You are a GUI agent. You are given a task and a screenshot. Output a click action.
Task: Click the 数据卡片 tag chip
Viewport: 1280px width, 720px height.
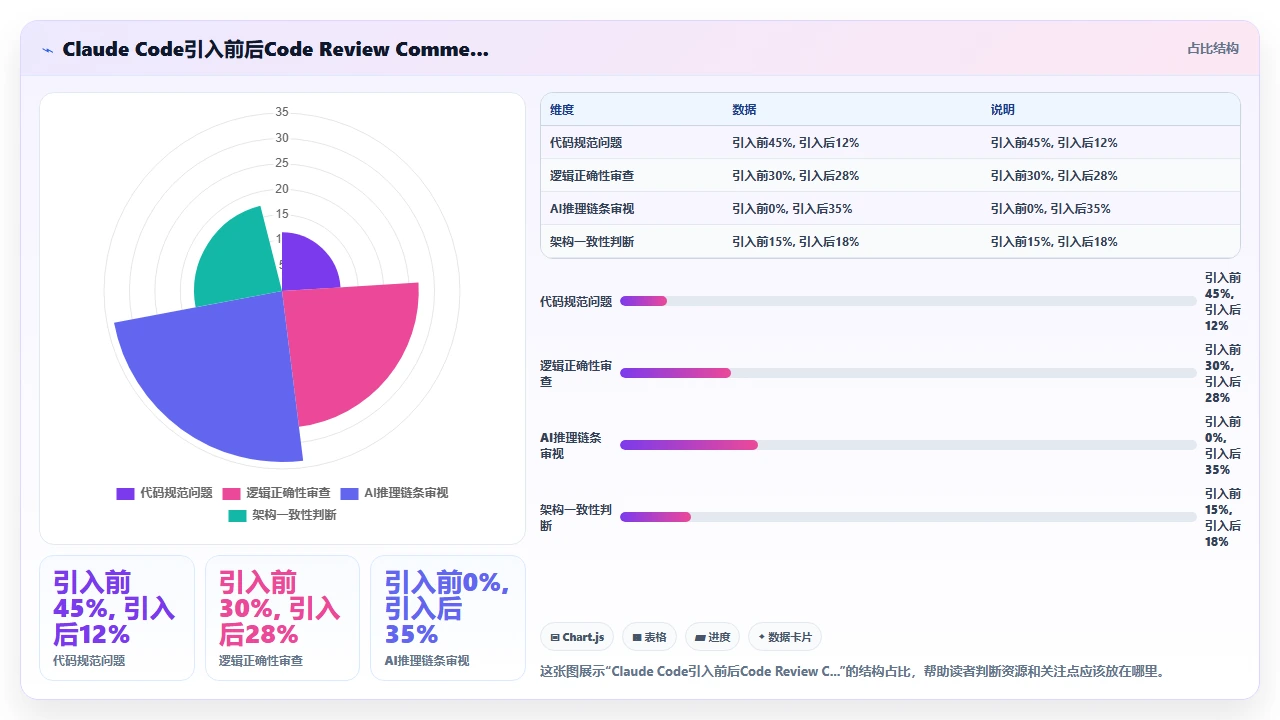[x=785, y=637]
